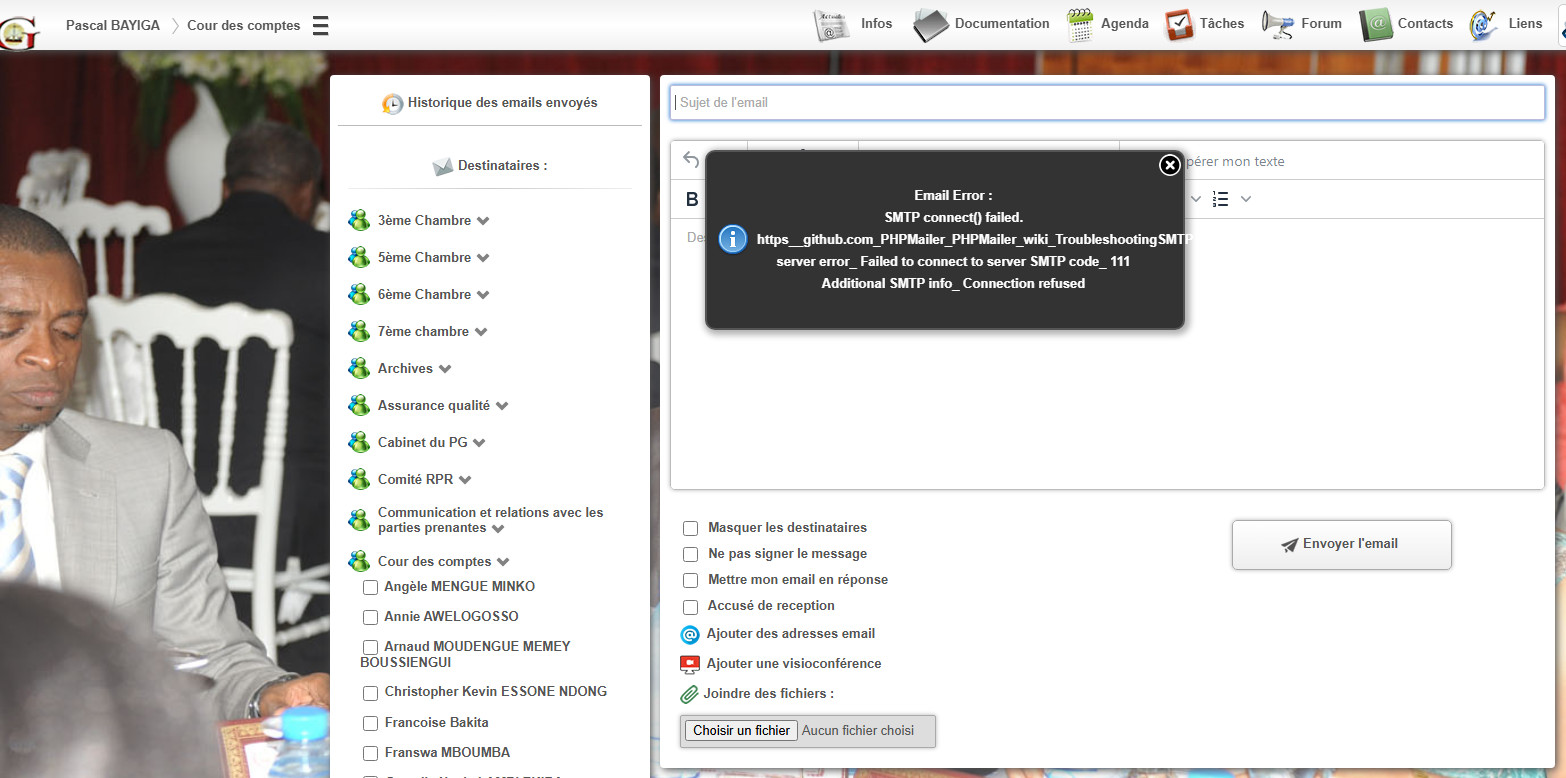This screenshot has width=1566, height=778.
Task: Select recipient Angèle MENGUE MINKO
Action: point(370,587)
